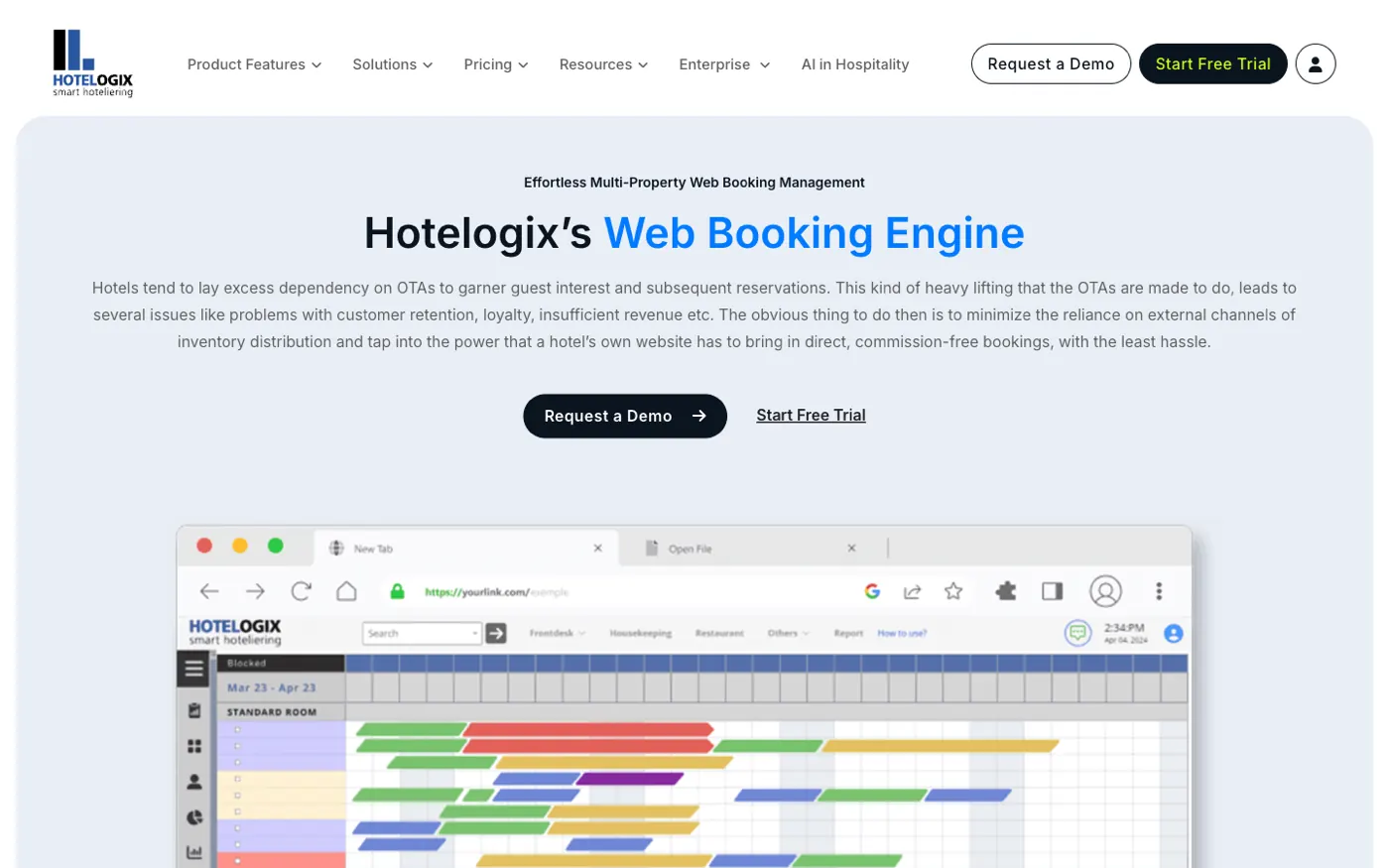Click the dark Request a Demo hero button
The image size is (1389, 868).
pos(625,416)
